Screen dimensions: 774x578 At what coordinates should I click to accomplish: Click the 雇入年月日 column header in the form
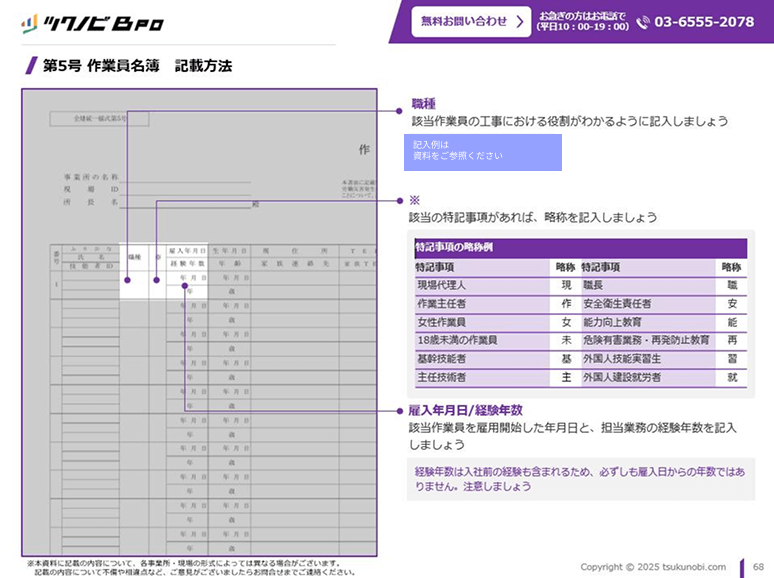click(x=187, y=251)
